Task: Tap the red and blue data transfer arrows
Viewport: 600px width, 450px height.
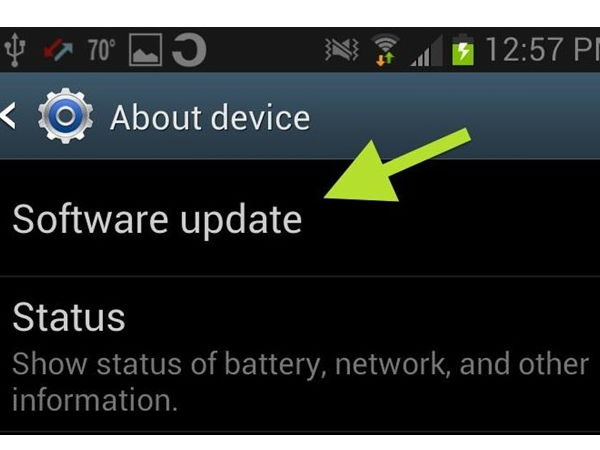Action: (x=57, y=50)
